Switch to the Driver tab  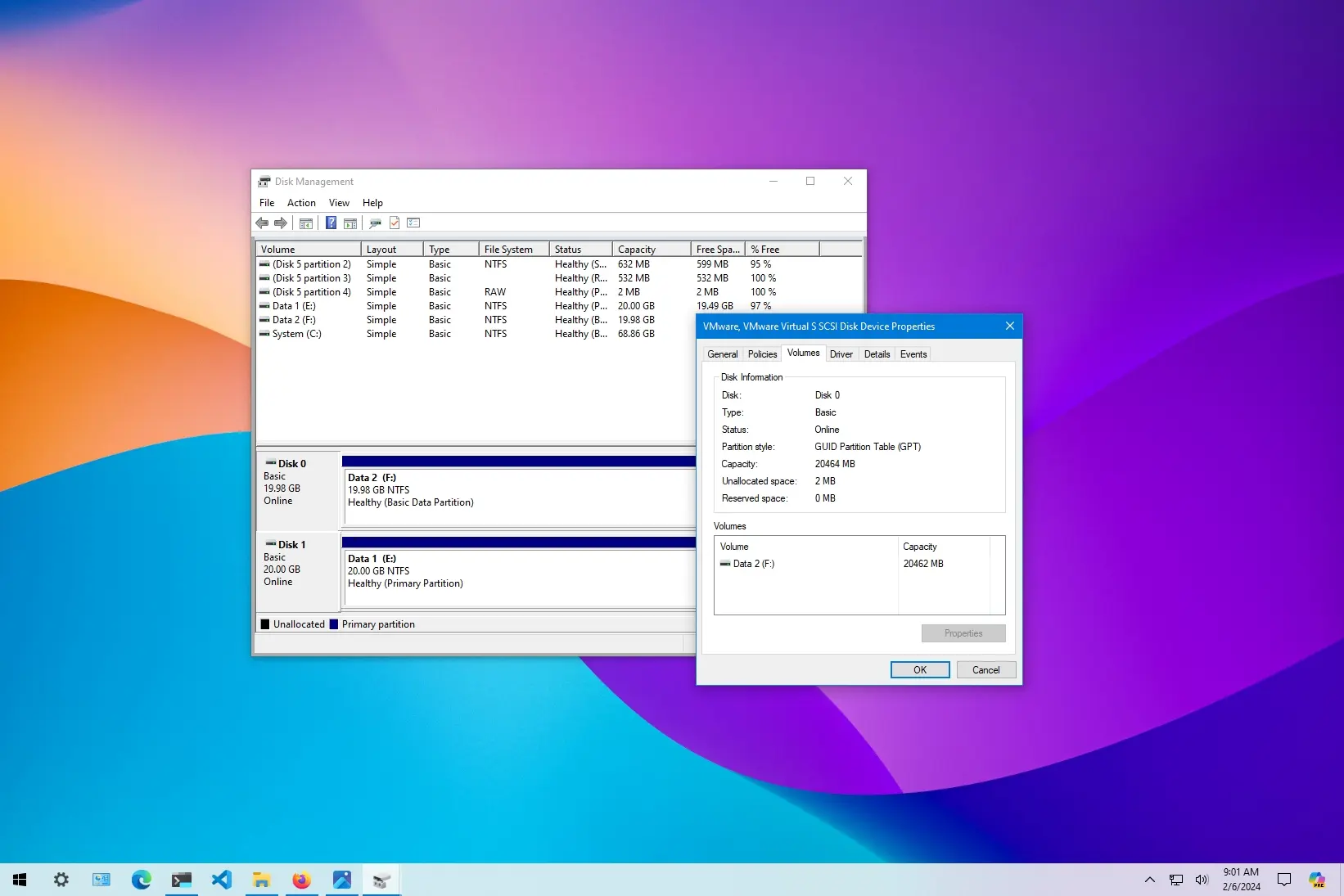(x=841, y=353)
